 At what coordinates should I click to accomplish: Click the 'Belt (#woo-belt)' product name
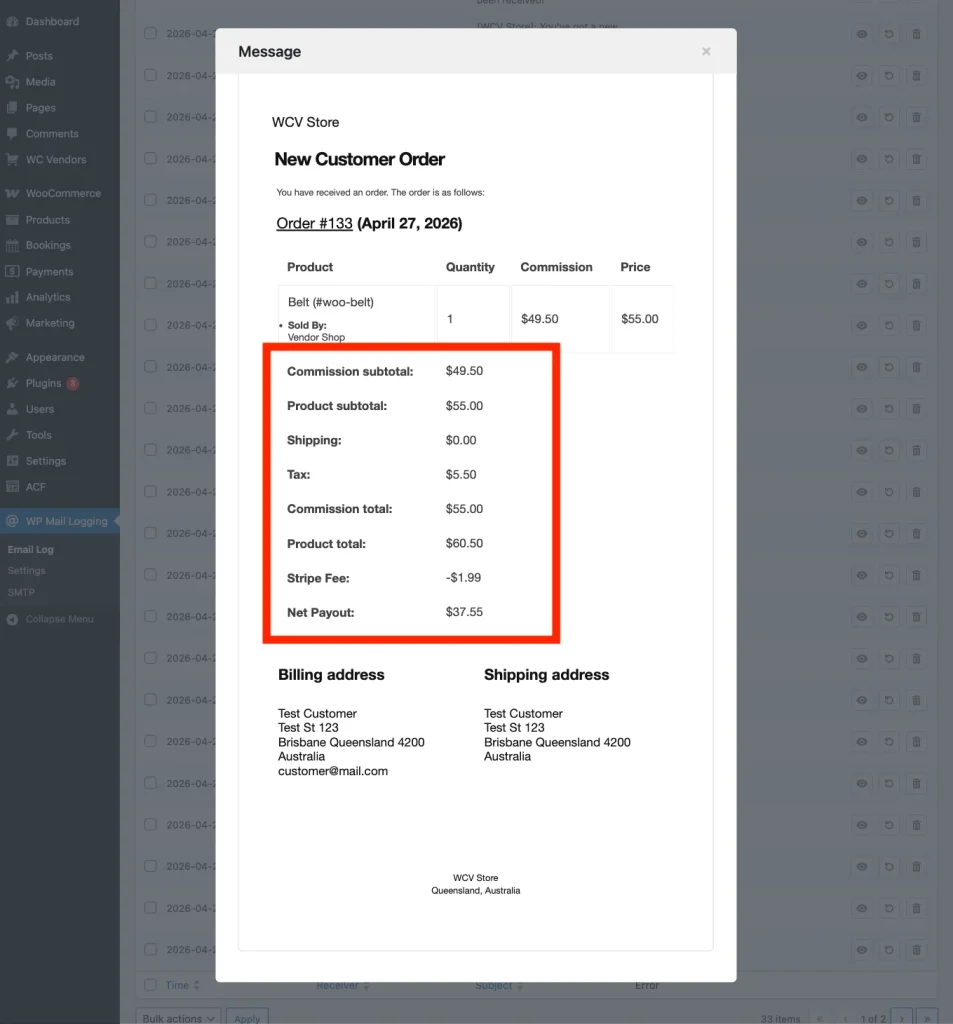[x=331, y=302]
